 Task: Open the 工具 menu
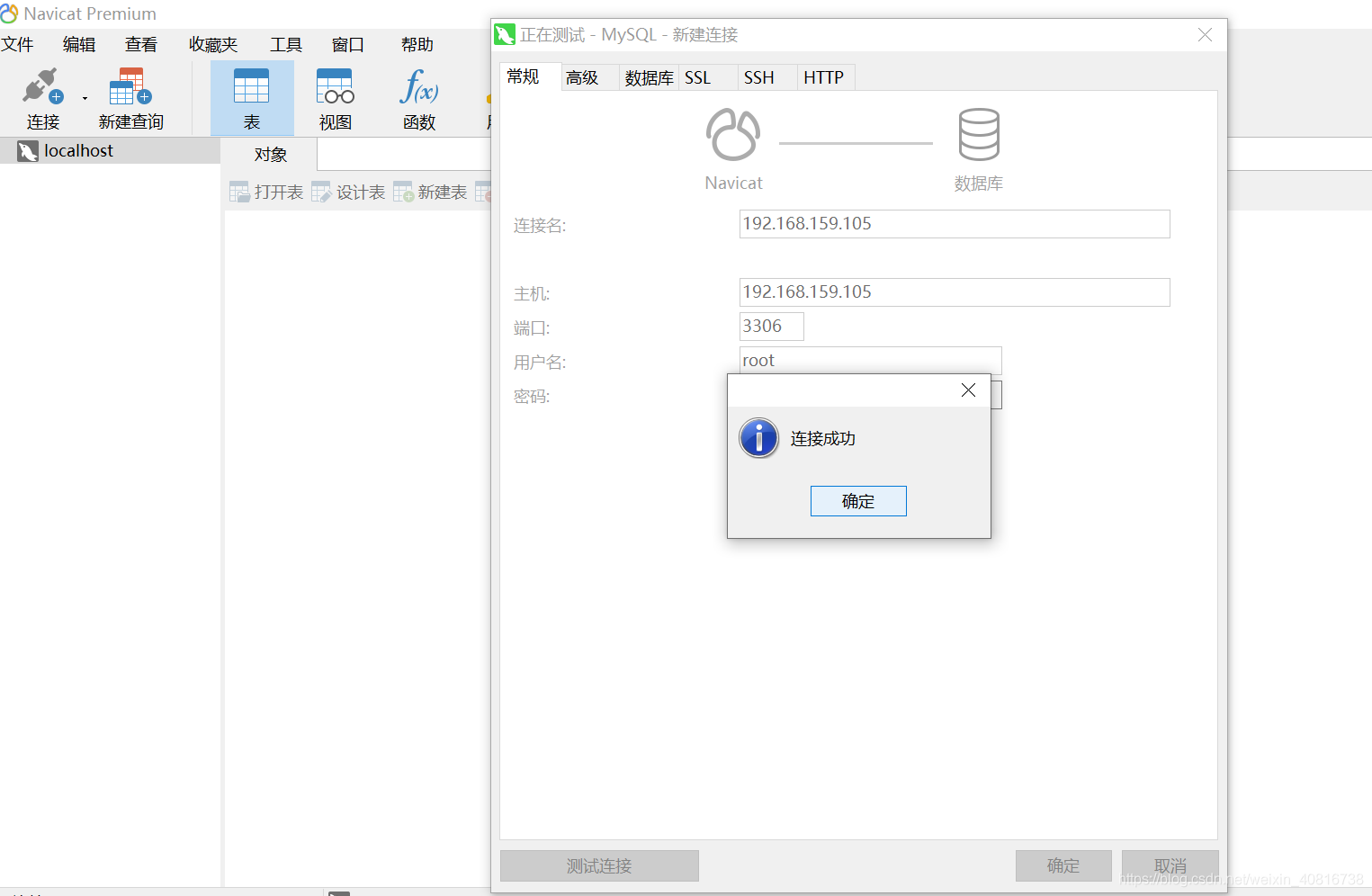(286, 44)
